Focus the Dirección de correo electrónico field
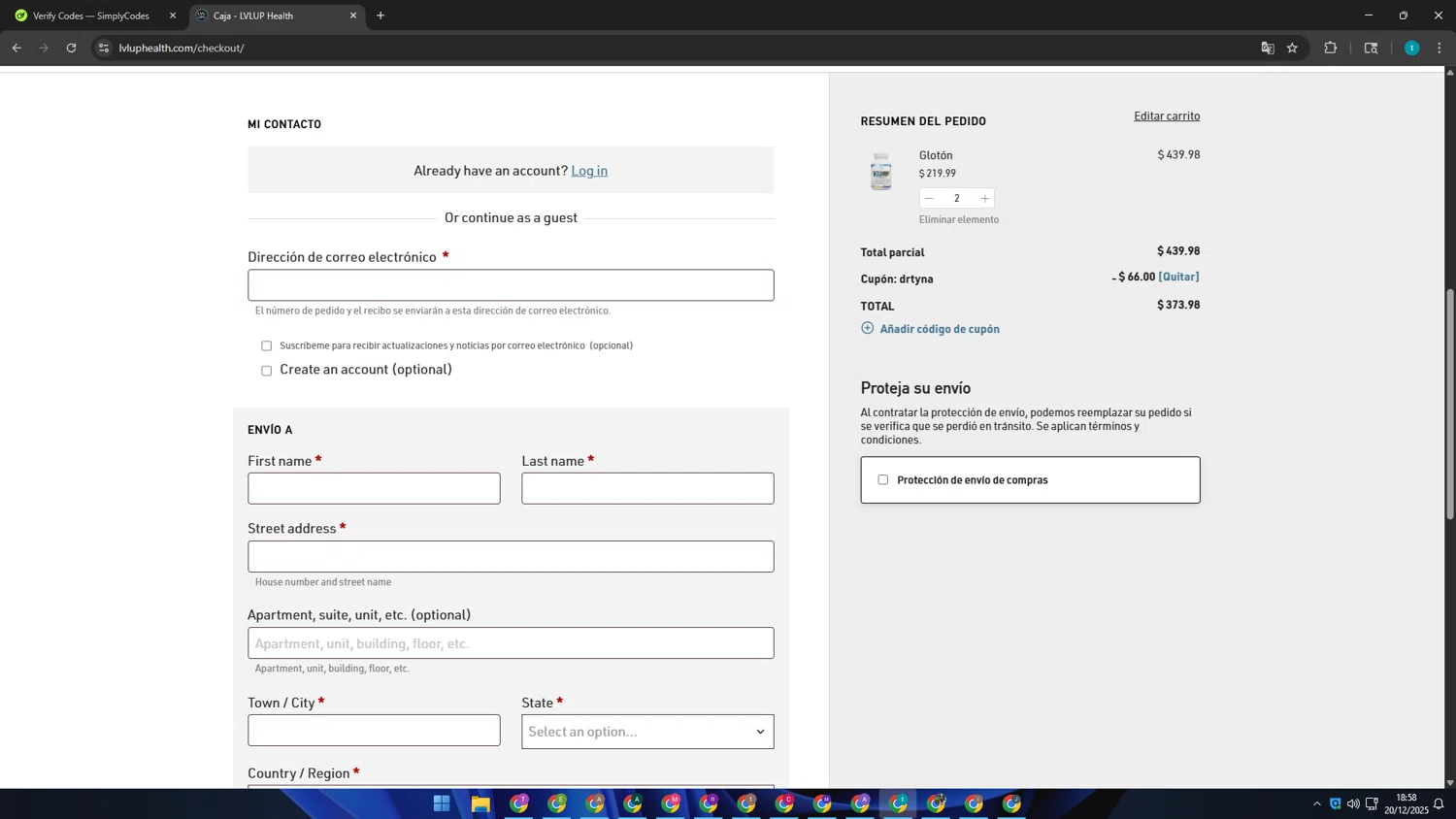1456x819 pixels. 511,285
